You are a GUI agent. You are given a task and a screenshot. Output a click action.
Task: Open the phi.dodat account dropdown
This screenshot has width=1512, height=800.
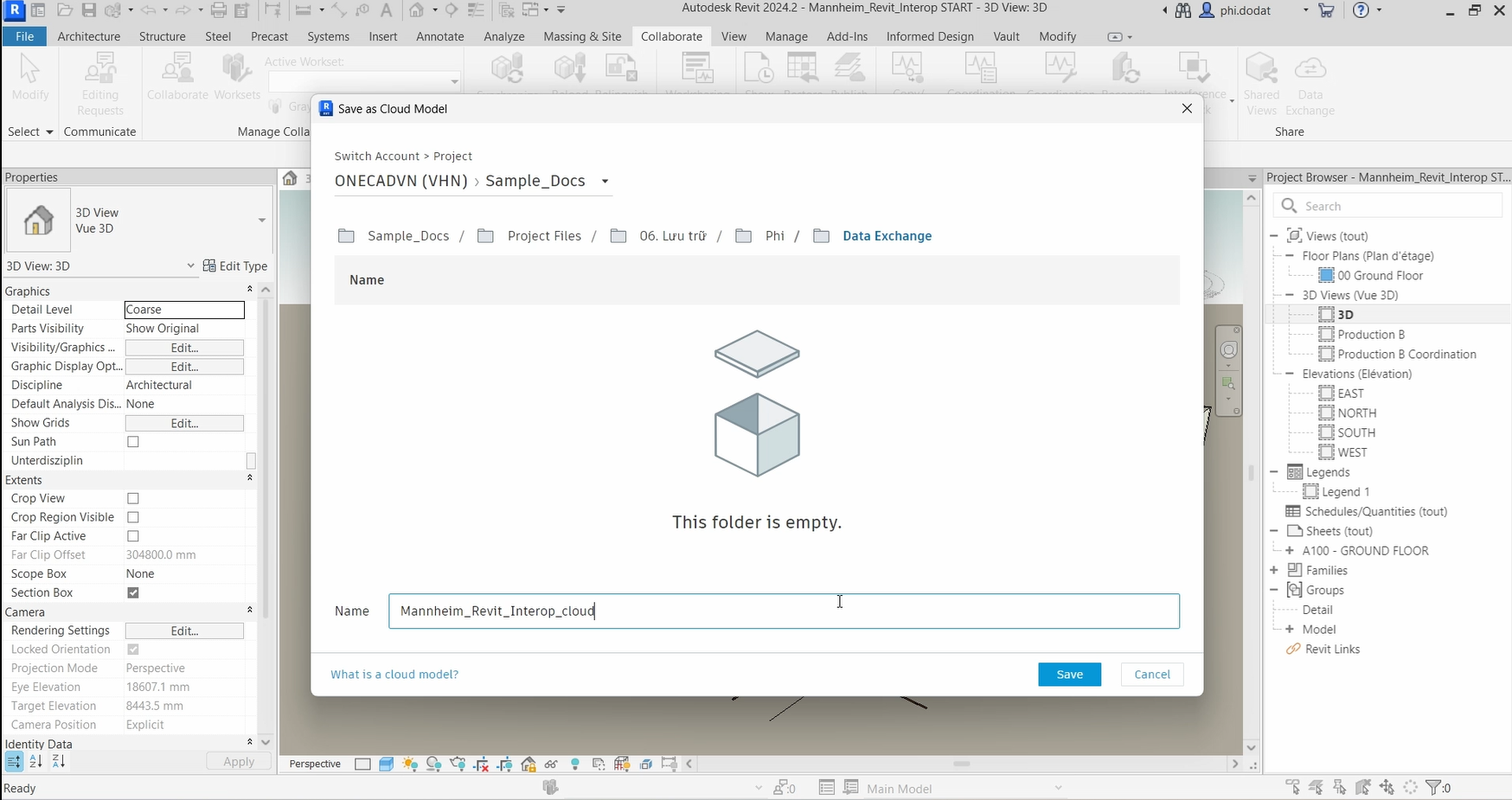click(x=1306, y=10)
